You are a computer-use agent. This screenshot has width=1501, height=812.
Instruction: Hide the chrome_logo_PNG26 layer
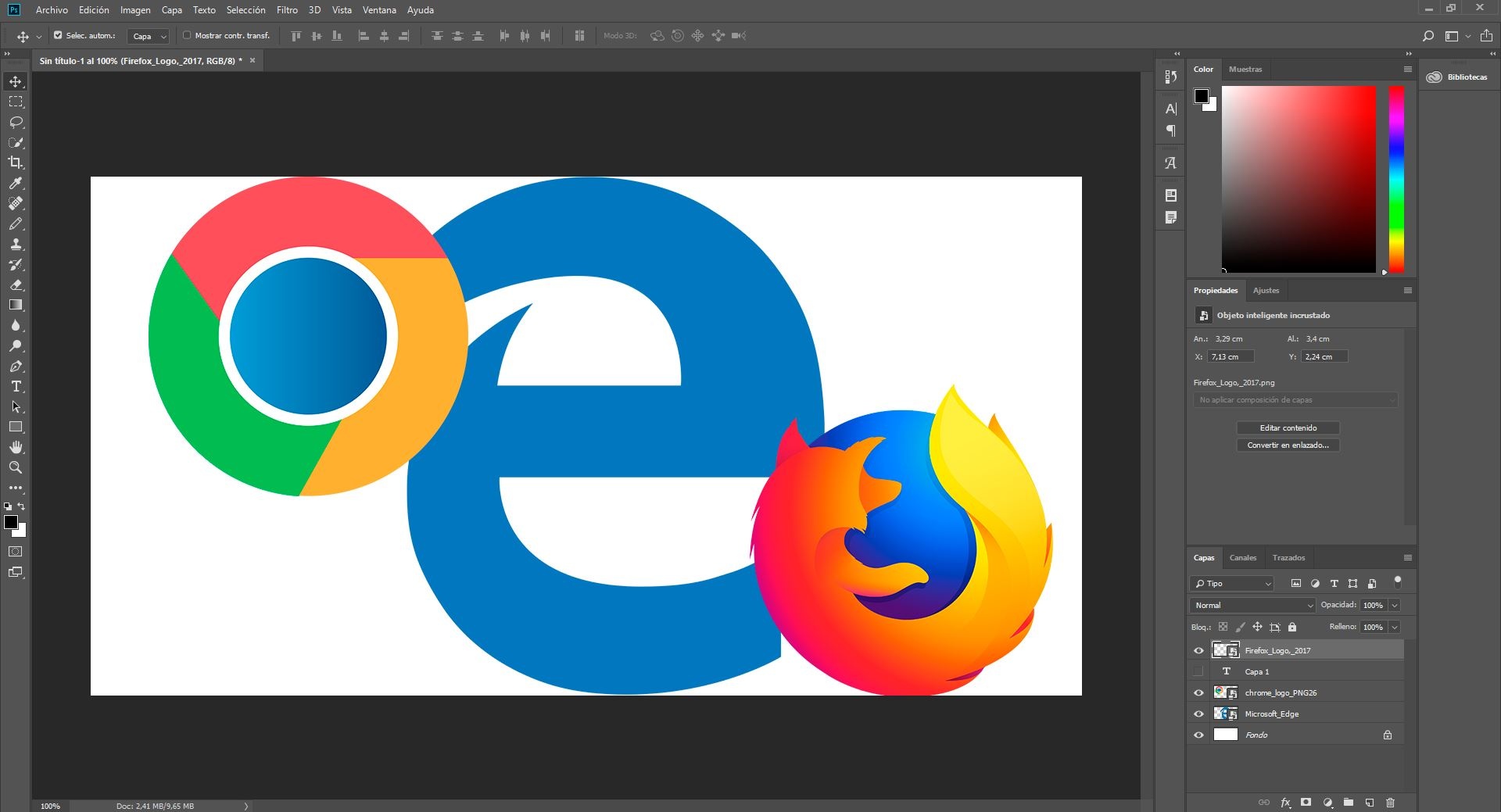click(x=1198, y=692)
